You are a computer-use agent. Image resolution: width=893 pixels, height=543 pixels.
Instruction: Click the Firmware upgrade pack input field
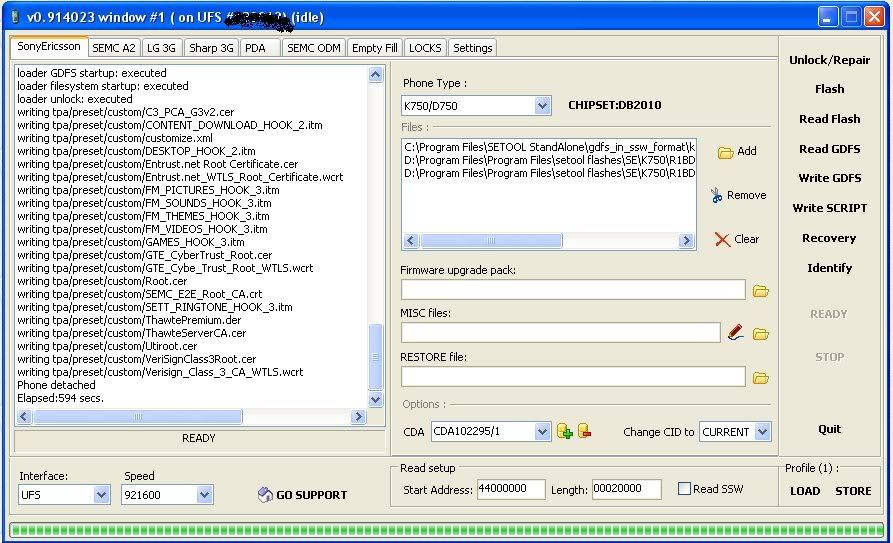(x=573, y=290)
